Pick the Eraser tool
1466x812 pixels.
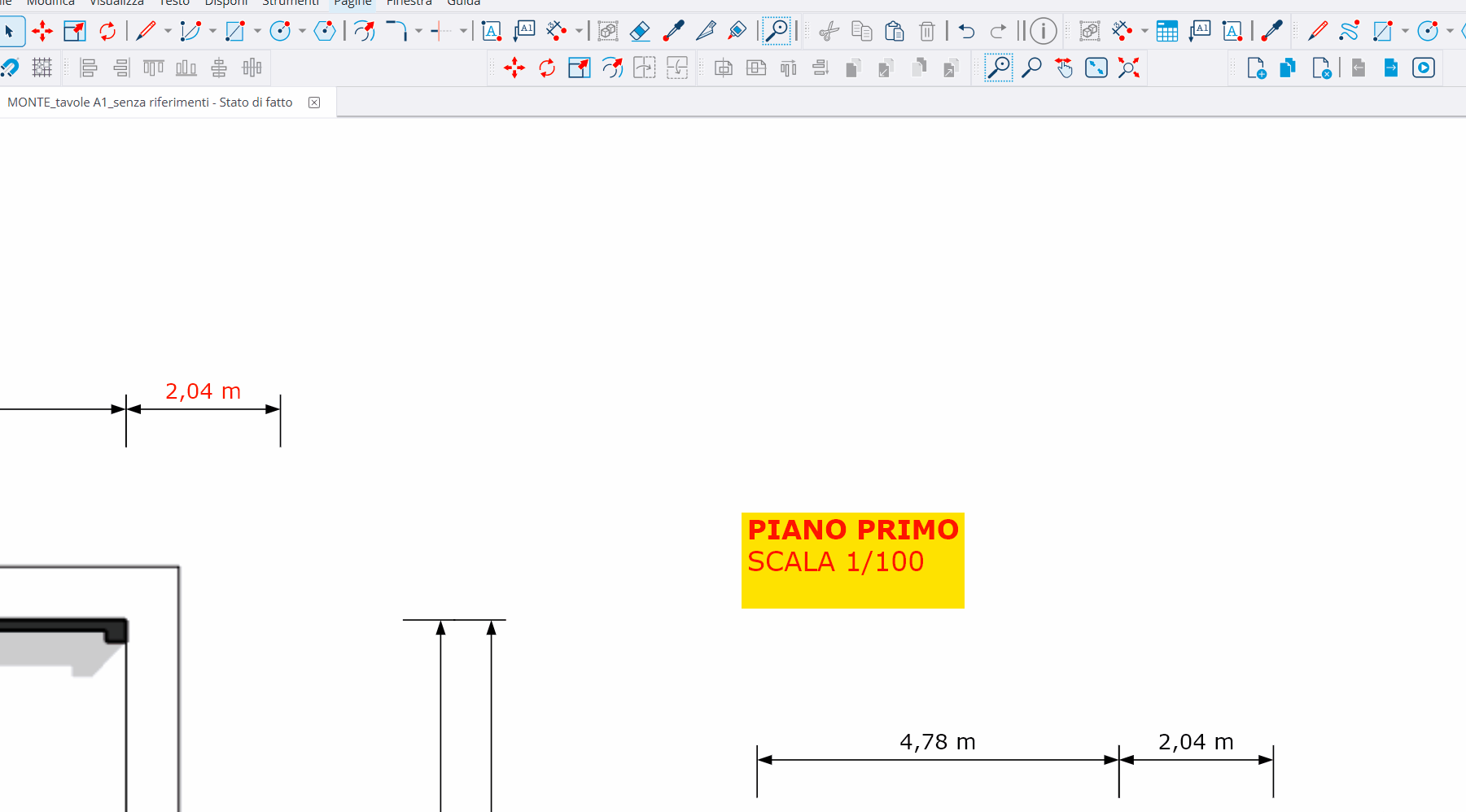[641, 32]
